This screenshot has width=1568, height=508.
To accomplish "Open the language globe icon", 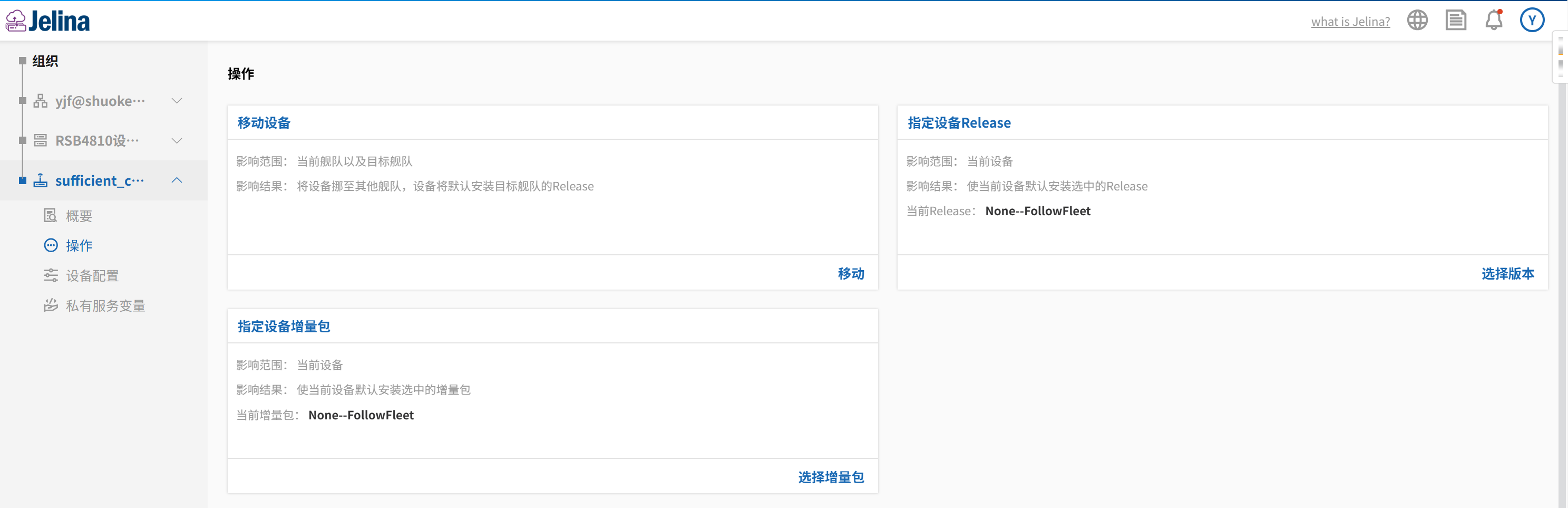I will point(1417,21).
